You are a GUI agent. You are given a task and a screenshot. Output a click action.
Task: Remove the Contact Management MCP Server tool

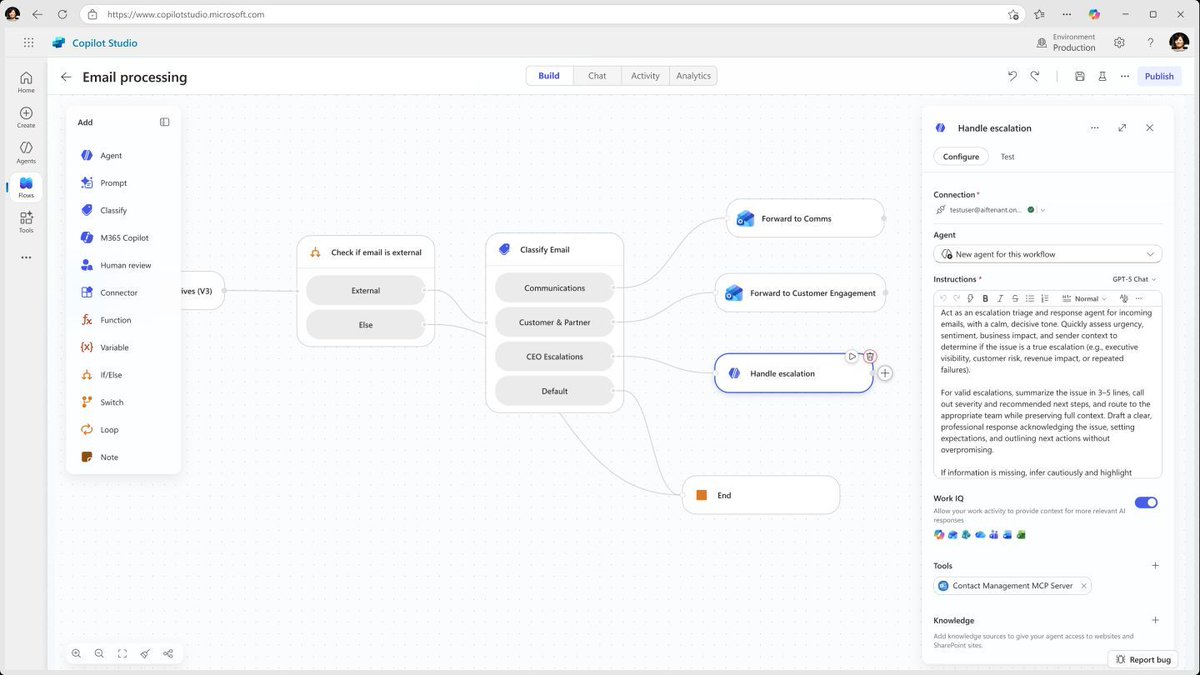(x=1083, y=586)
